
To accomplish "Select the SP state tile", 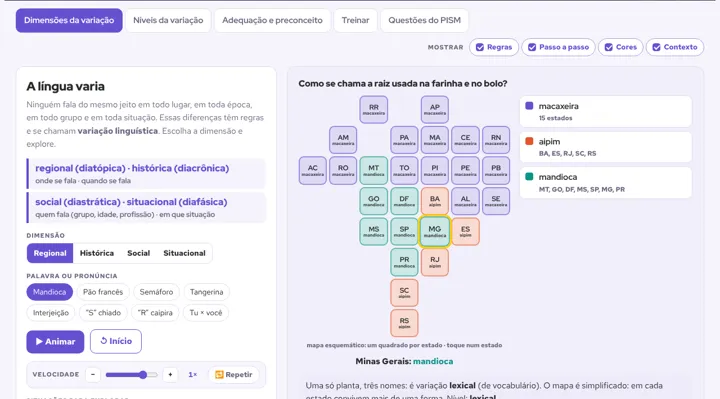I will tap(404, 231).
